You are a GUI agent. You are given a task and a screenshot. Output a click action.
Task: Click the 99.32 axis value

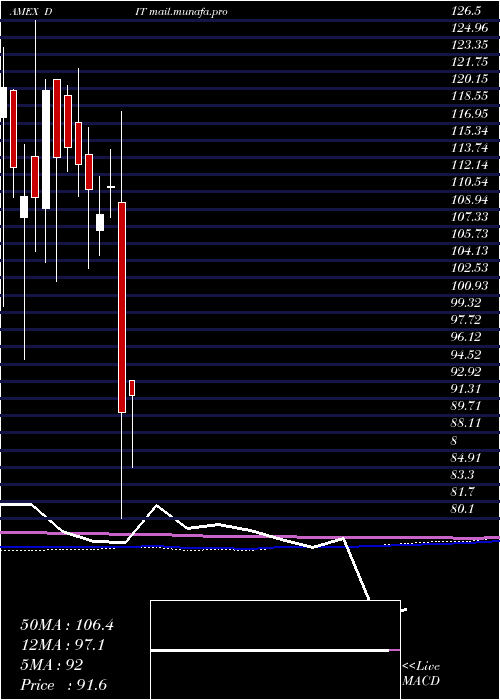click(466, 303)
